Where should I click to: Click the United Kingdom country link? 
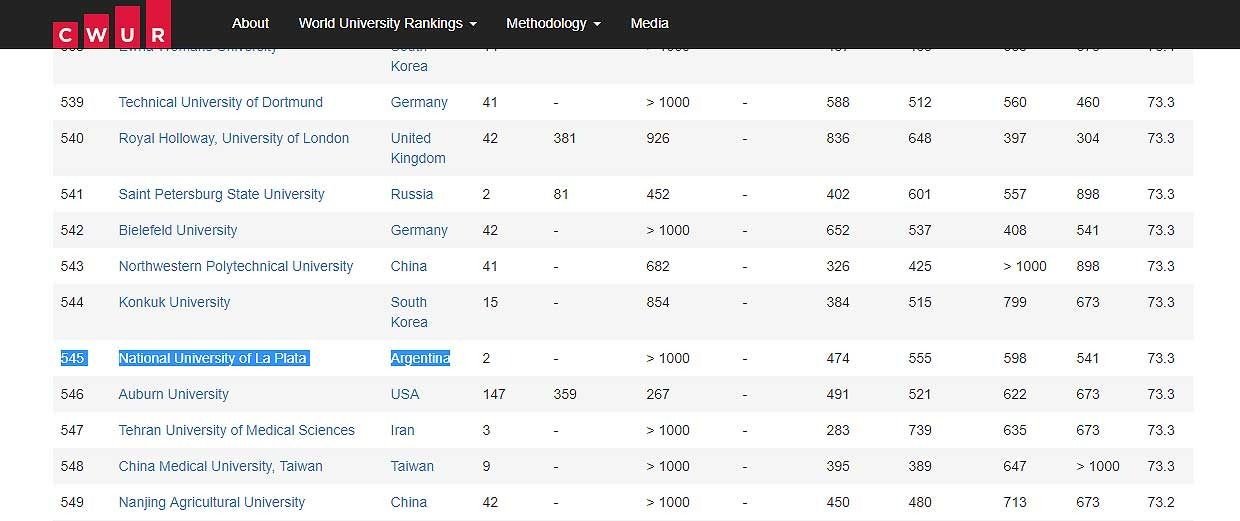pyautogui.click(x=418, y=148)
